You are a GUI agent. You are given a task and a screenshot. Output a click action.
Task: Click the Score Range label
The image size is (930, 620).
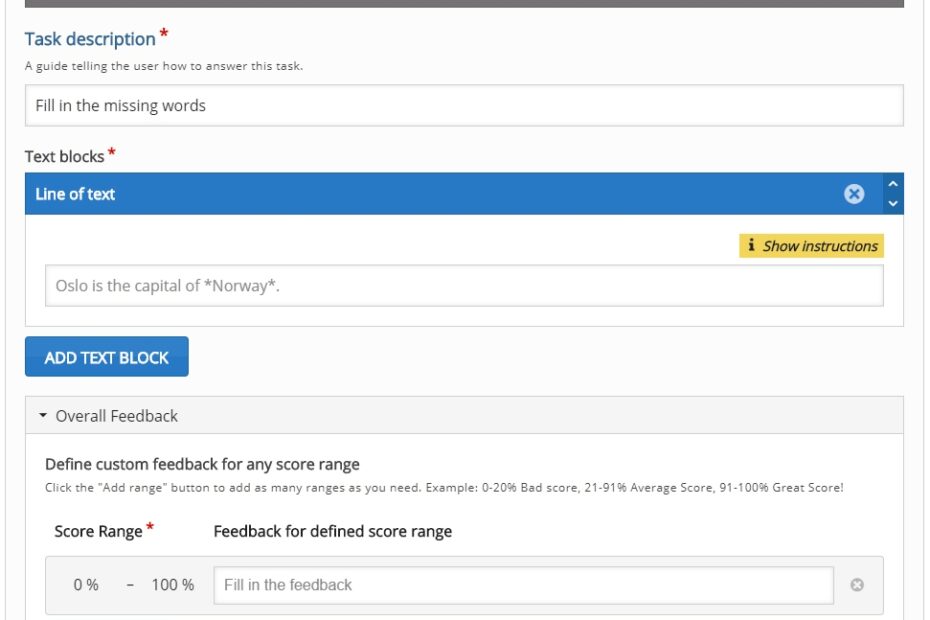pos(98,531)
